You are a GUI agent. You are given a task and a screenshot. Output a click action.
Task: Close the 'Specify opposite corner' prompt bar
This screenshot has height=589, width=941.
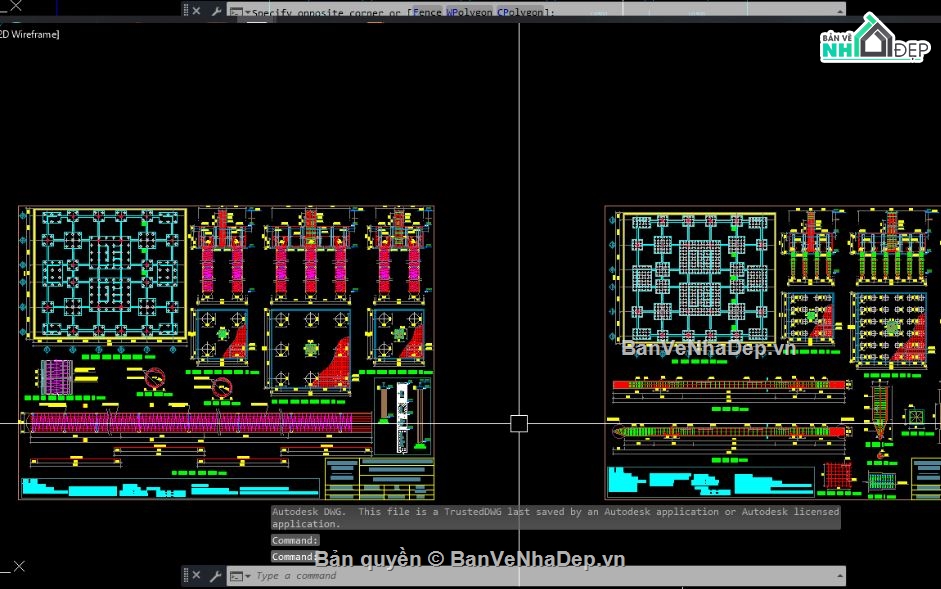[196, 12]
